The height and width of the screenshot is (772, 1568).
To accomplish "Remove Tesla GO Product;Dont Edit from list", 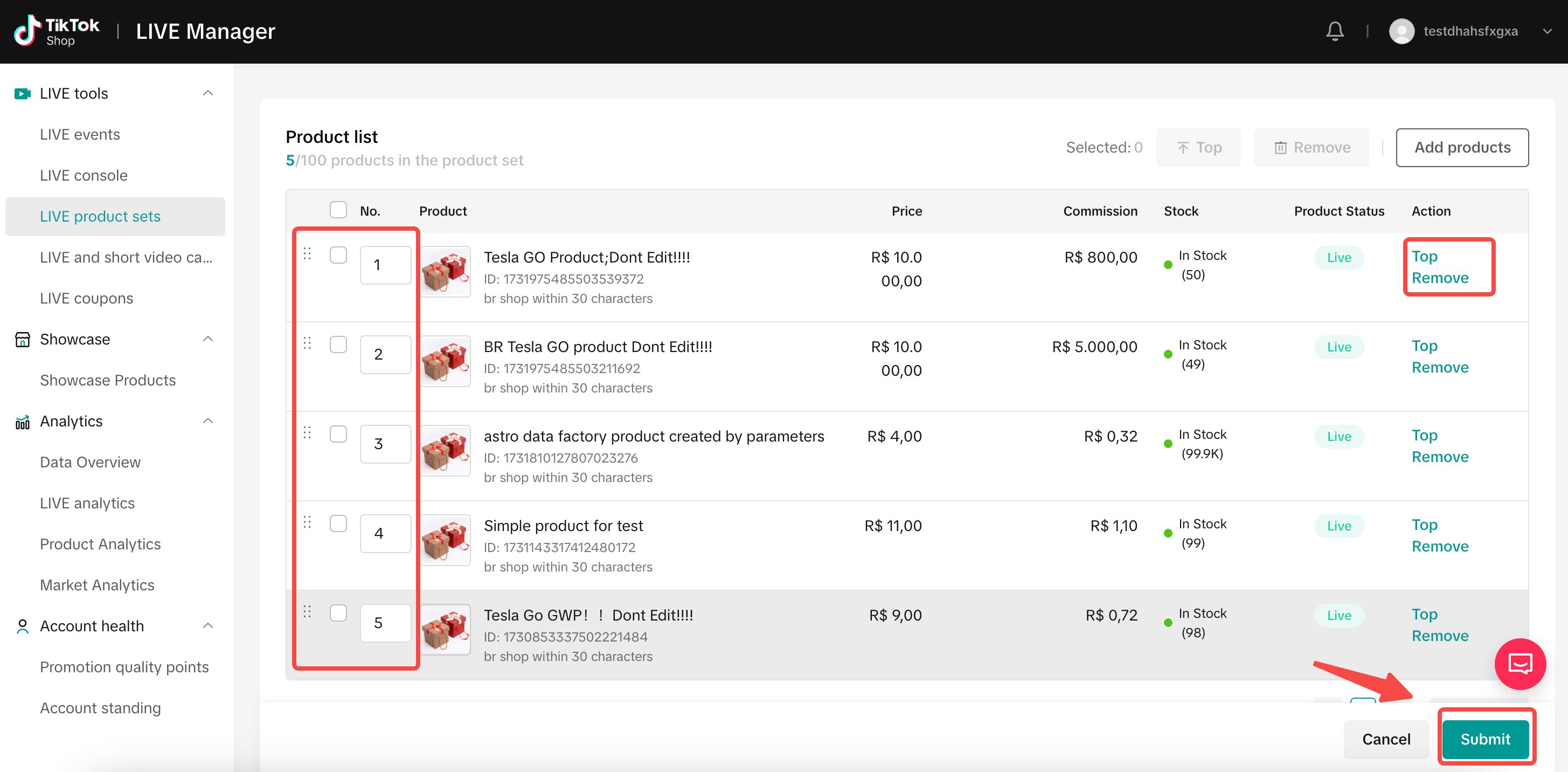I will tap(1440, 278).
